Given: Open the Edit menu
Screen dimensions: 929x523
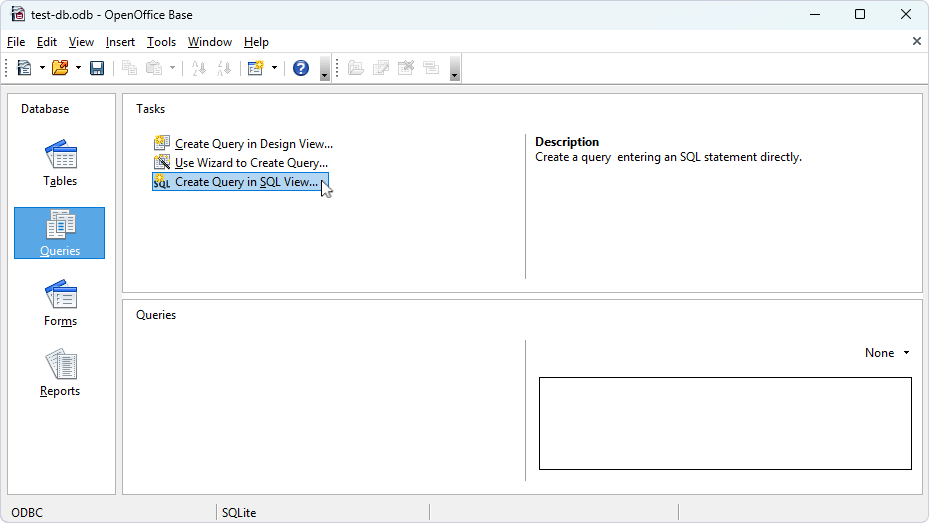Looking at the screenshot, I should [x=47, y=42].
